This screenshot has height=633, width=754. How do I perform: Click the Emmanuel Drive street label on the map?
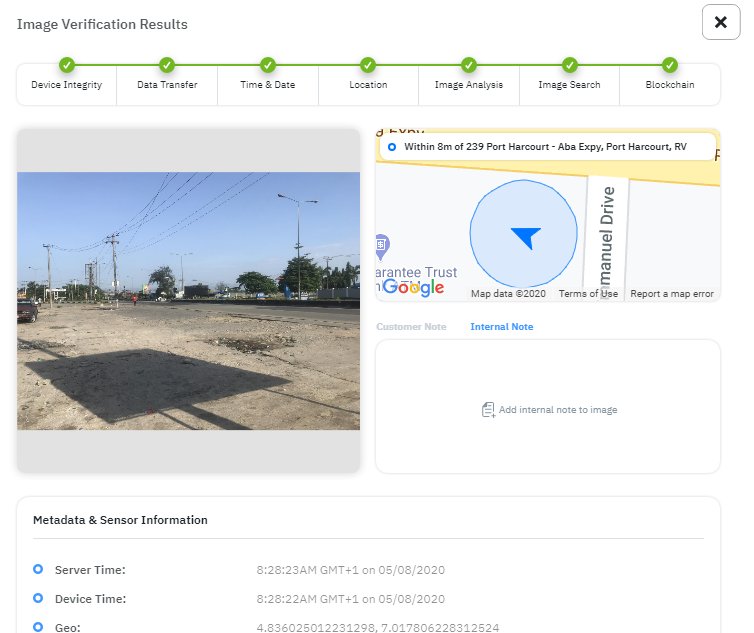tap(607, 241)
